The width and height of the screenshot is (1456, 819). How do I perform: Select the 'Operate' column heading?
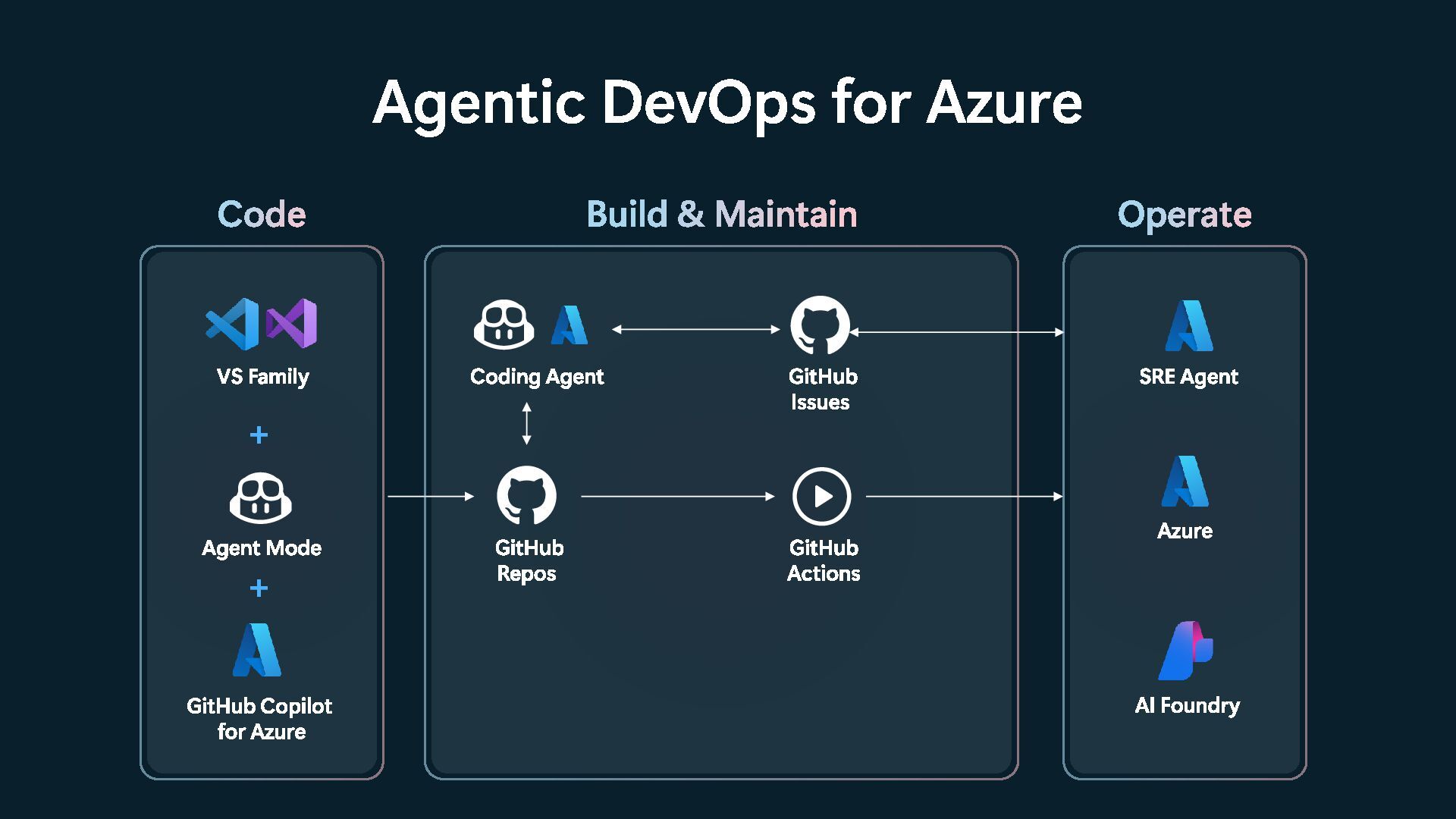point(1185,215)
